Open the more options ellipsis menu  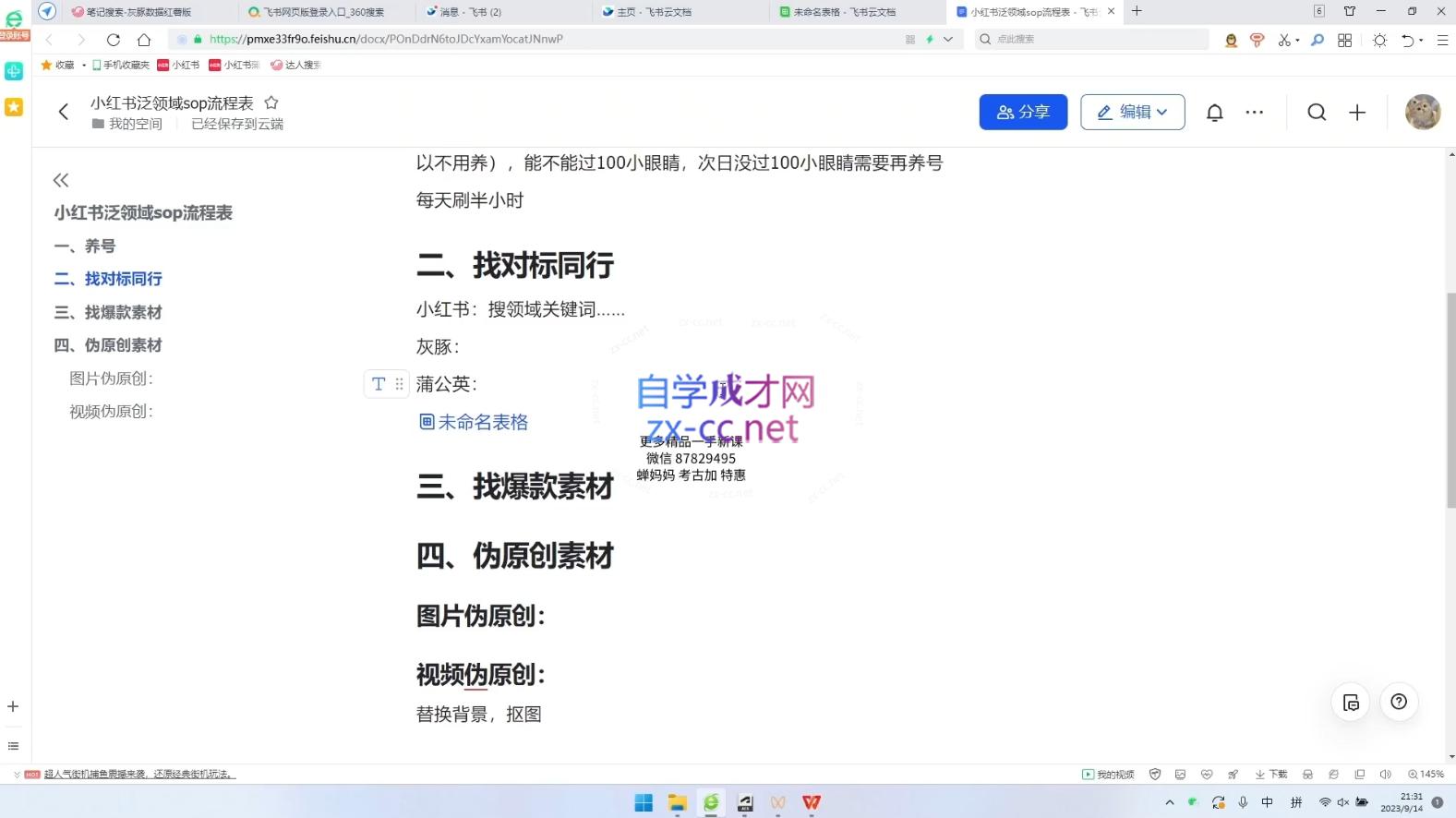(x=1254, y=113)
